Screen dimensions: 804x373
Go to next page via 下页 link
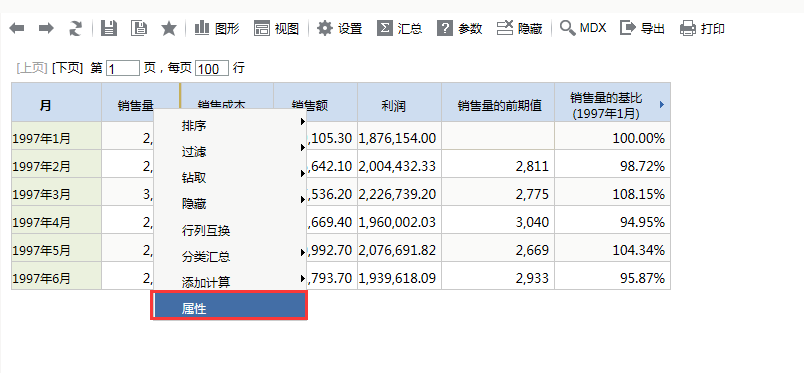click(67, 68)
